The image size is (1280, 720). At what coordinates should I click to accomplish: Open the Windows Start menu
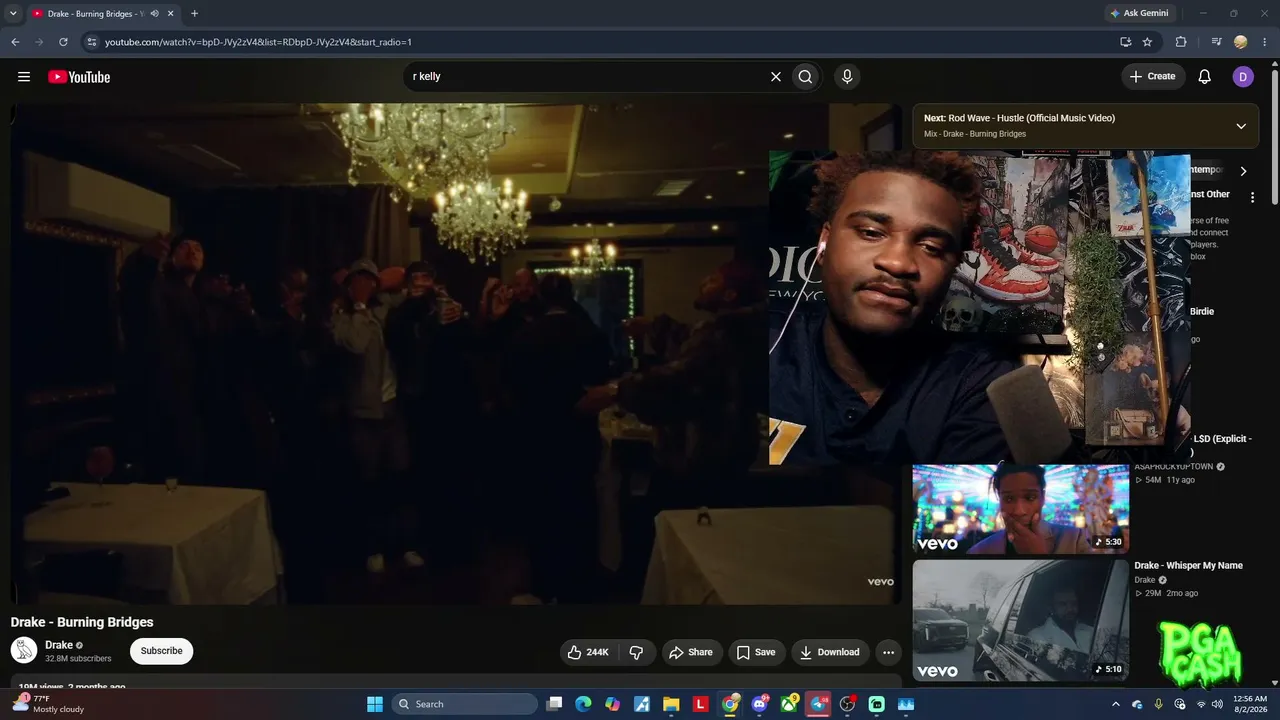tap(375, 704)
